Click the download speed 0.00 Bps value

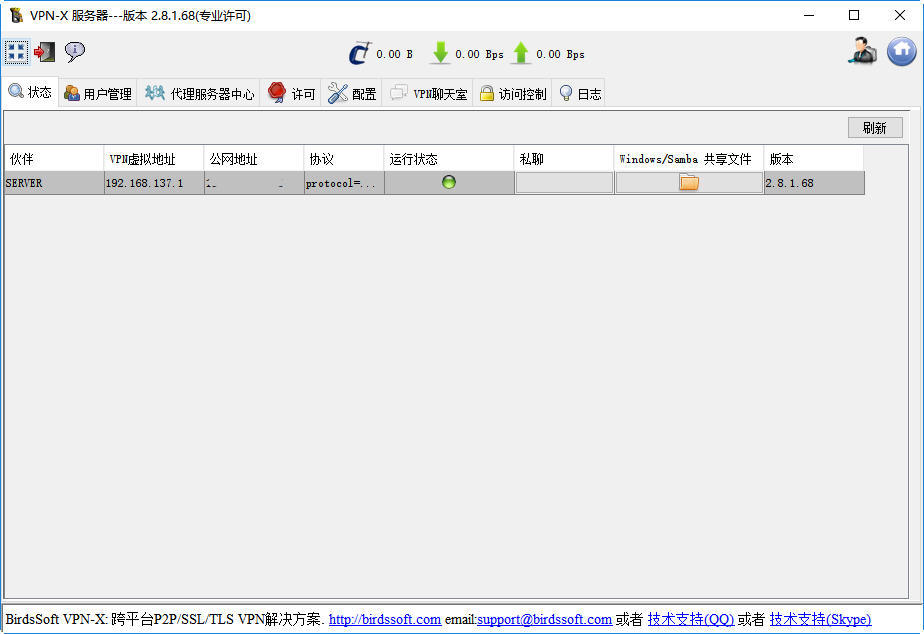point(479,54)
